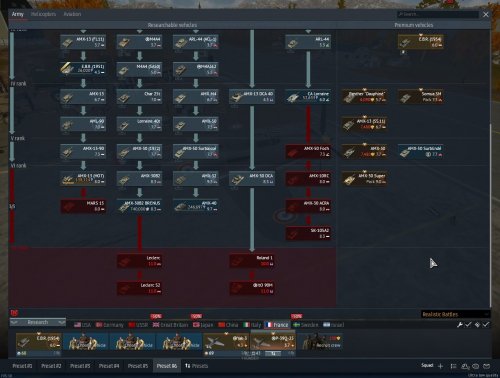Viewport: 500px width, 378px height.
Task: Click the red emblem icon above Research
Action: point(14,313)
